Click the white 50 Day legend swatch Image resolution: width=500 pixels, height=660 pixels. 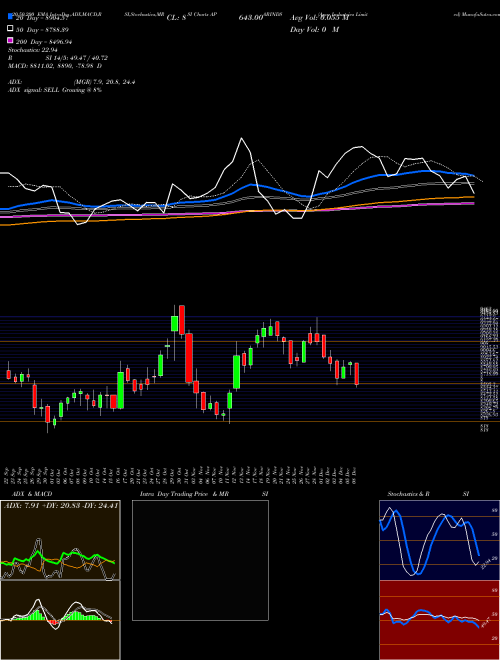pyautogui.click(x=10, y=29)
